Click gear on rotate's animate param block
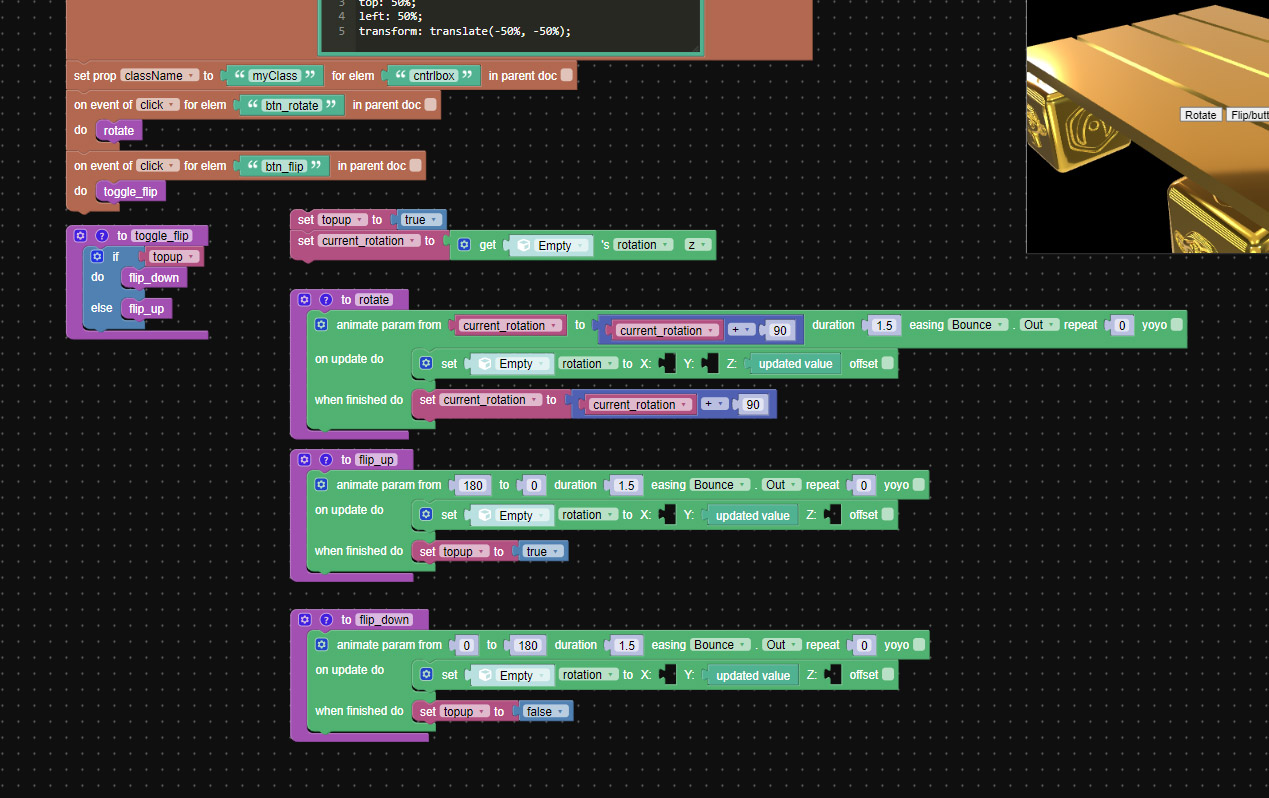 coord(321,325)
